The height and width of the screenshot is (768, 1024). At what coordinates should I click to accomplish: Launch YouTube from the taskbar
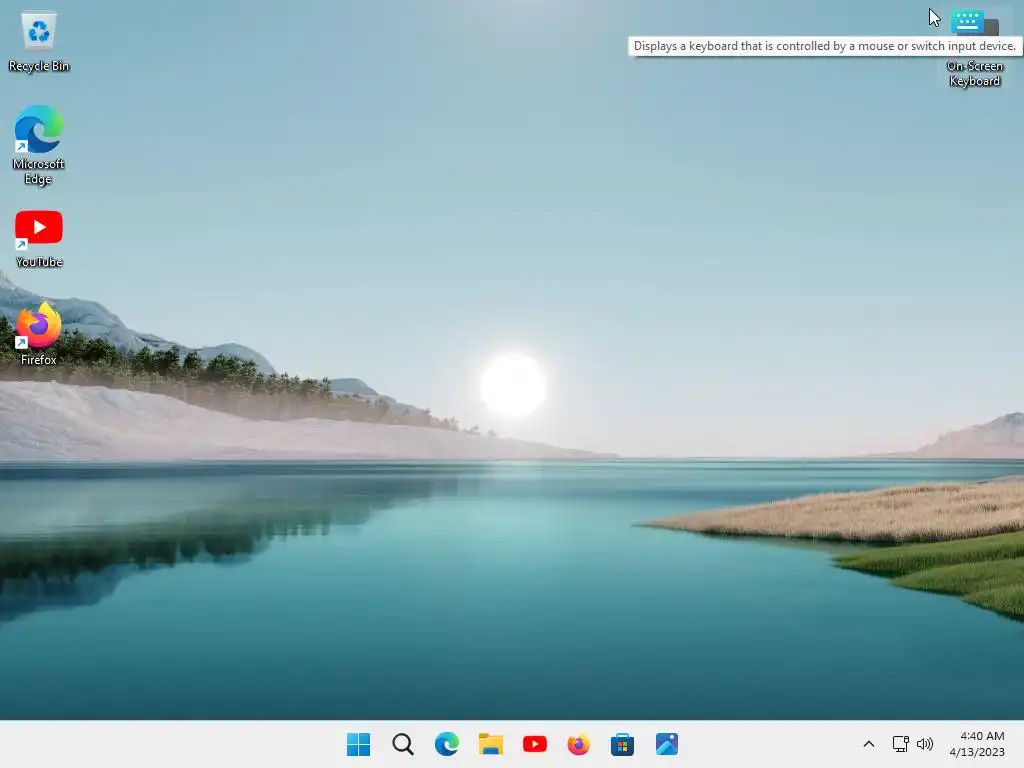pos(535,744)
